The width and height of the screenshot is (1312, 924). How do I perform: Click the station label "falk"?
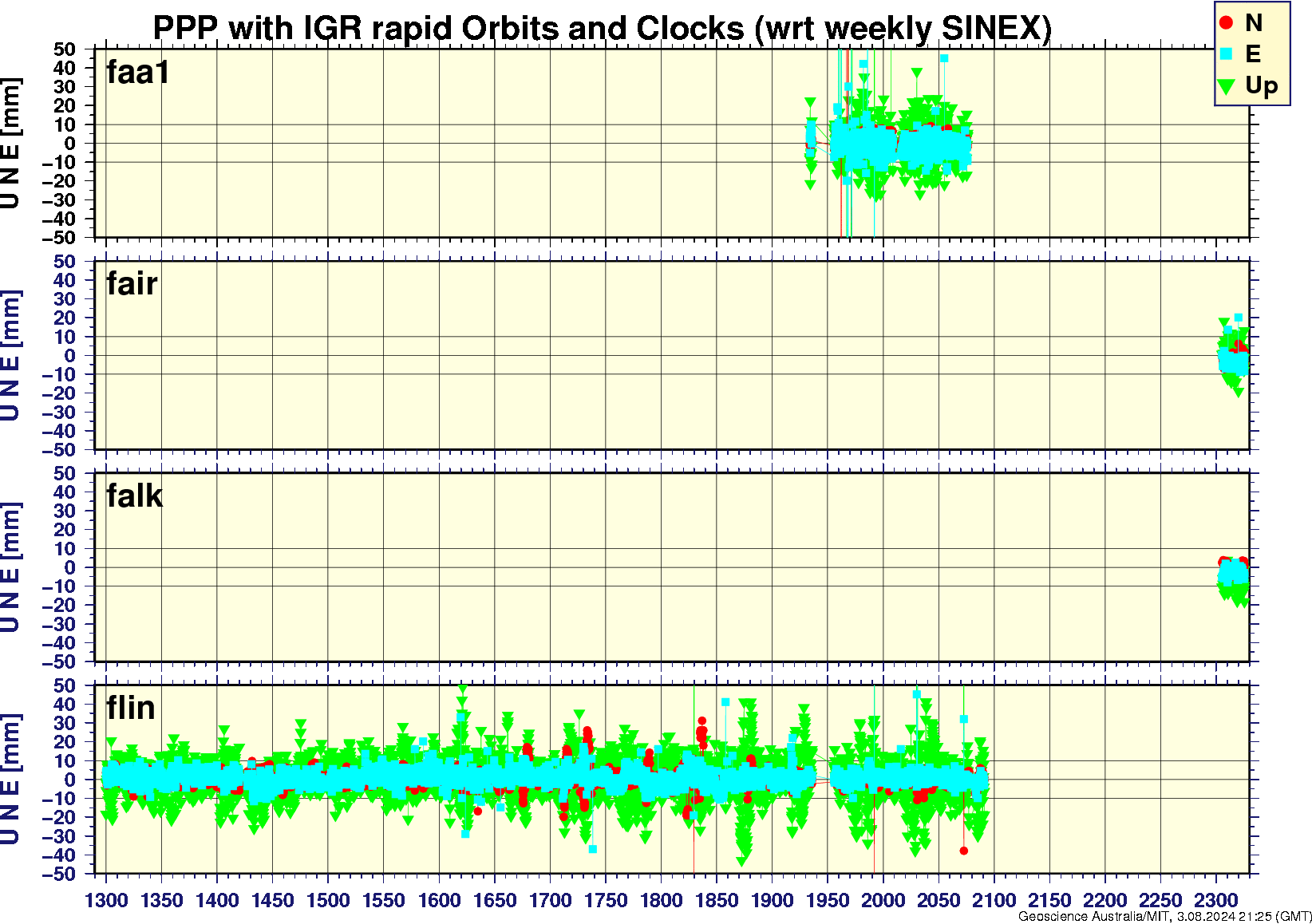coord(135,496)
